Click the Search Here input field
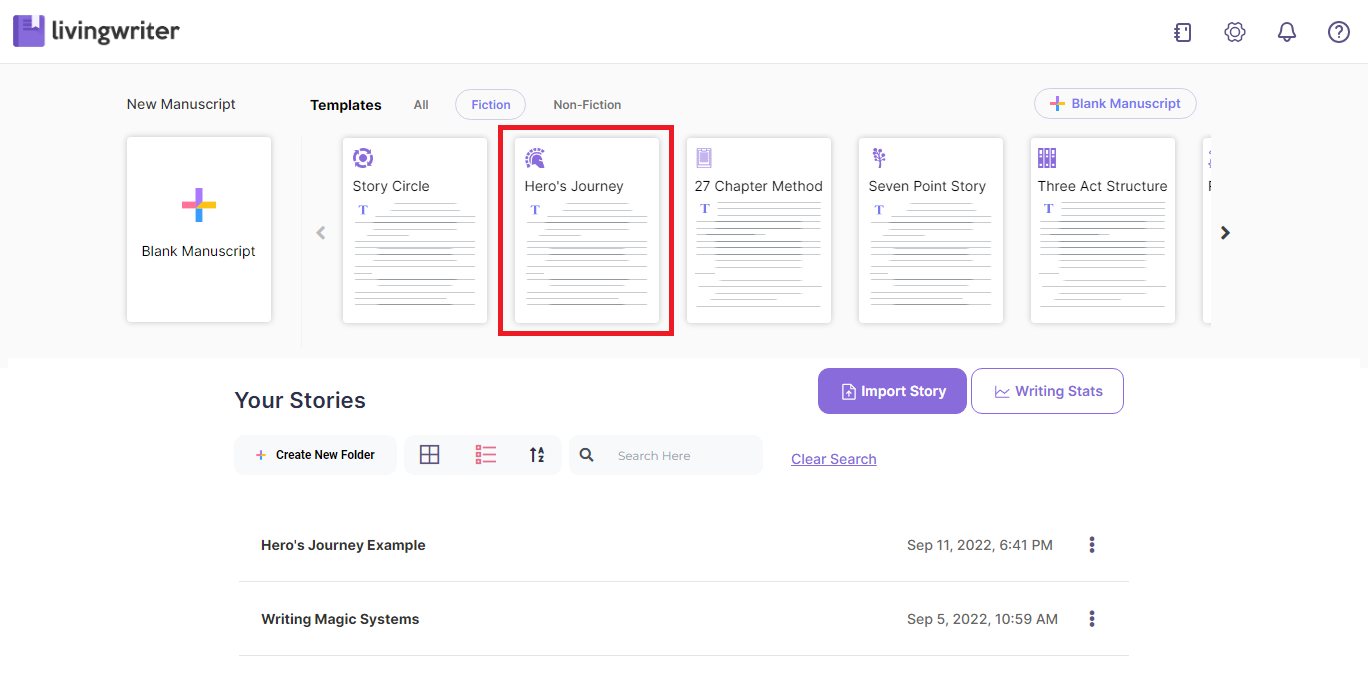 (660, 454)
